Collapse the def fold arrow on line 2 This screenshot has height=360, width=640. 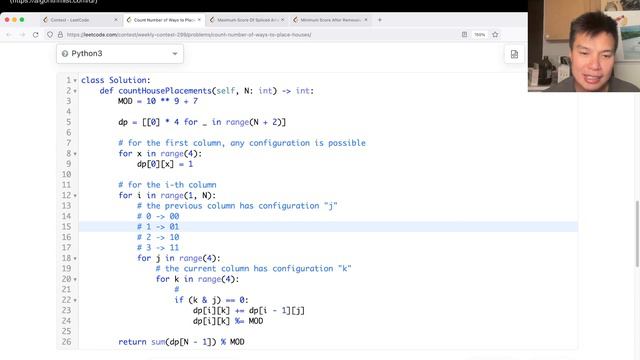pos(75,91)
